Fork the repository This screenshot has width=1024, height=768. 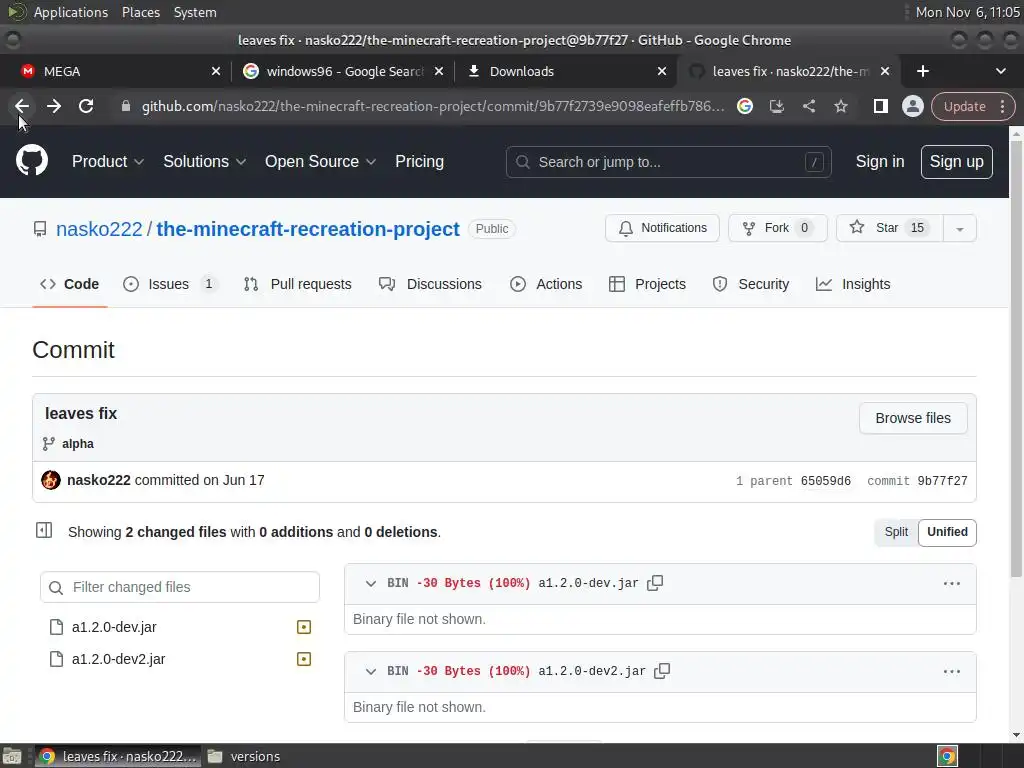pos(777,229)
